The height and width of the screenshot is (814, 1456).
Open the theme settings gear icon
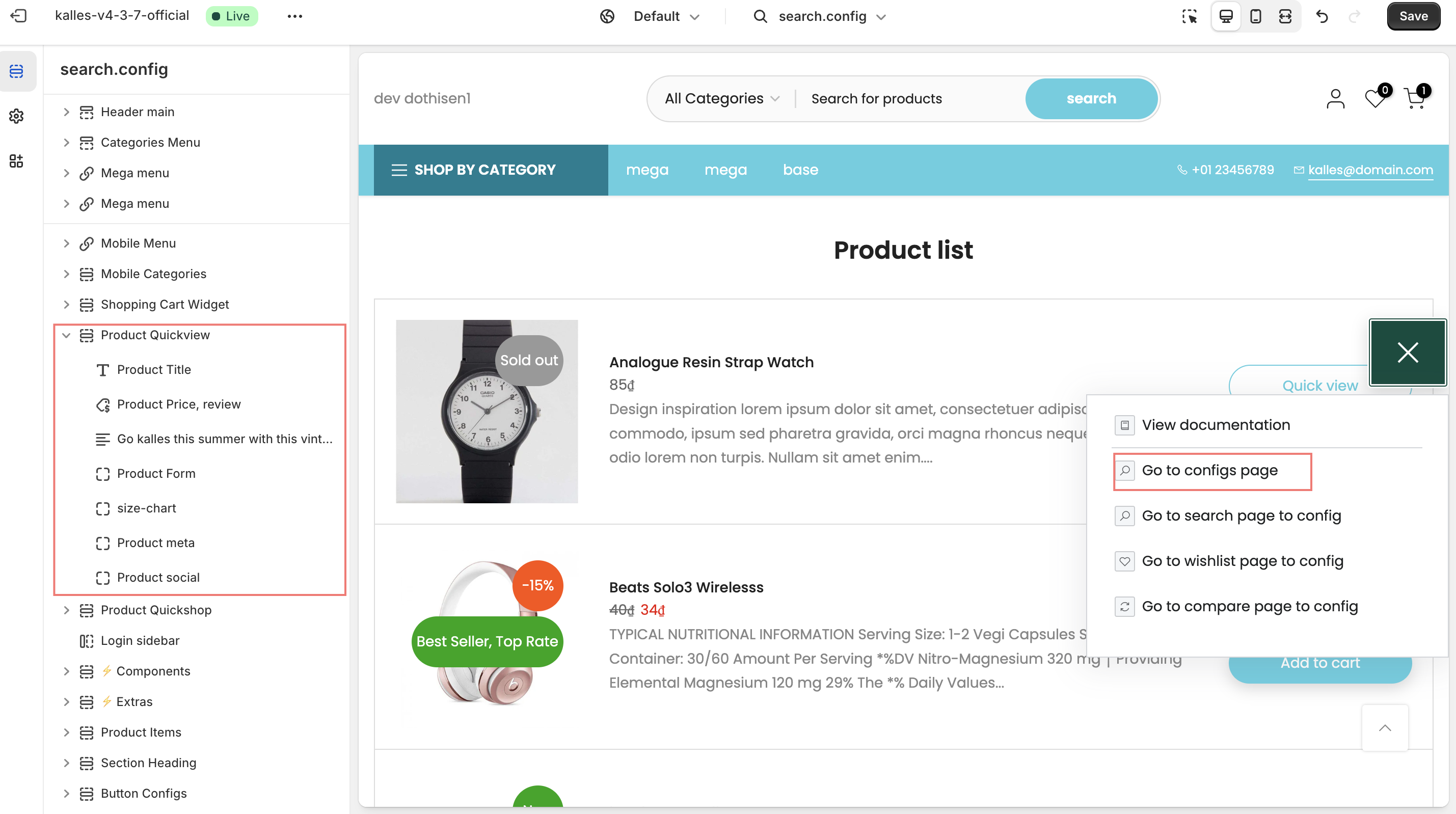(16, 116)
